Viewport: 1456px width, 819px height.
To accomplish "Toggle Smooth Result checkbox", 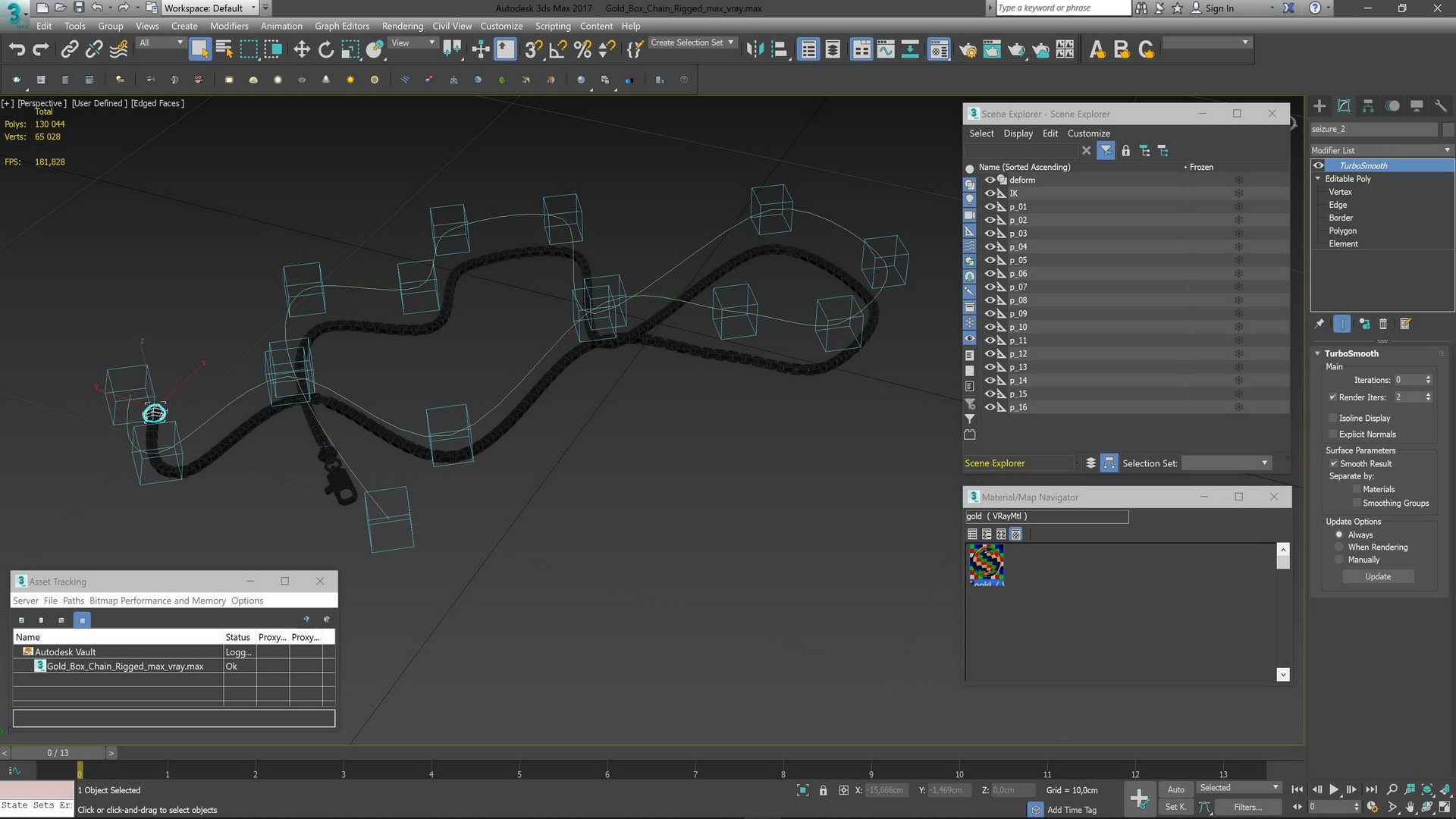I will tap(1333, 464).
